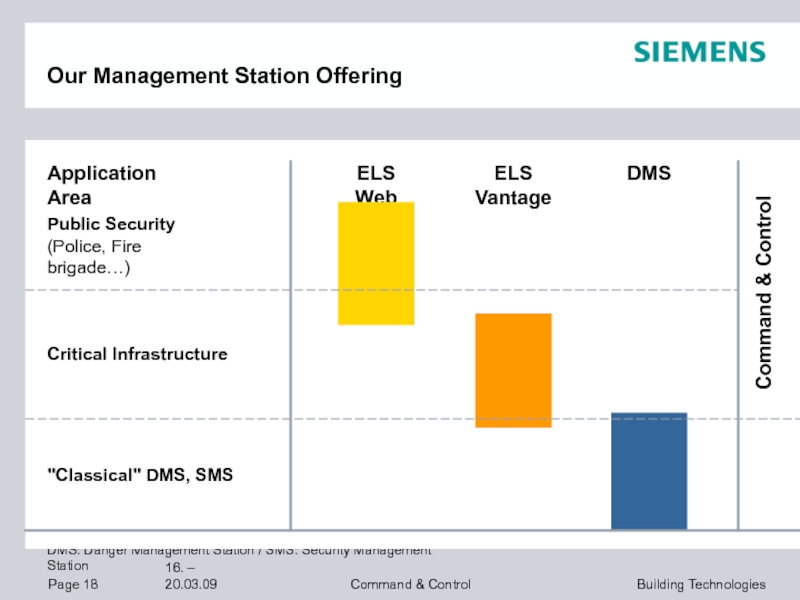Select the orange ELS Vantage bar
The height and width of the screenshot is (600, 800).
513,370
